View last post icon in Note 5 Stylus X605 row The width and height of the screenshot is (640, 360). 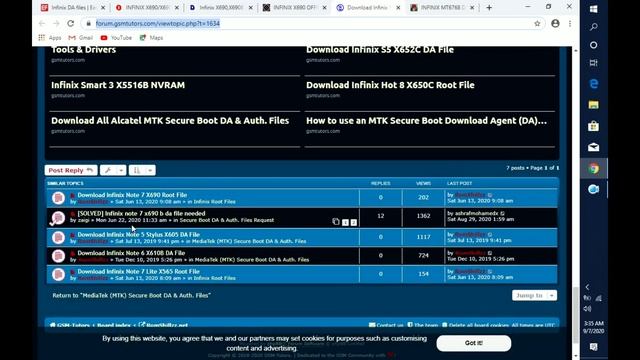point(490,235)
